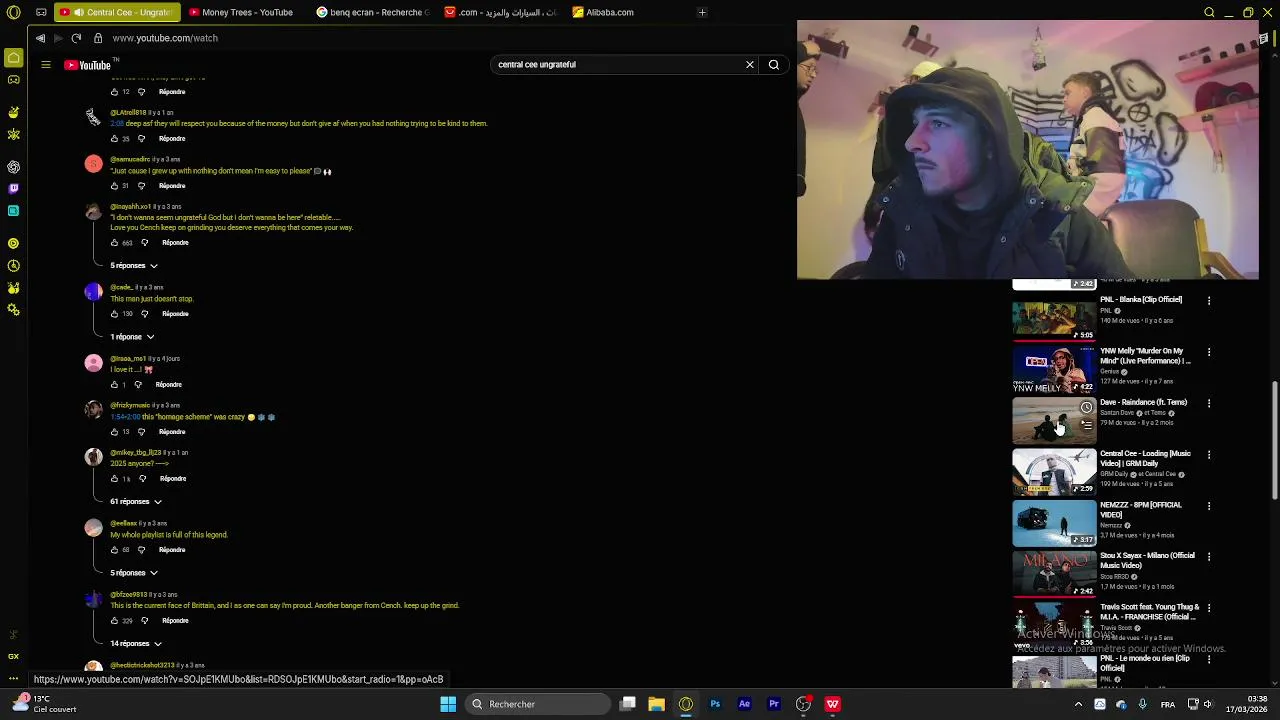Screen dimensions: 1280x720
Task: Open YouTube hamburger guide menu
Action: (46, 65)
